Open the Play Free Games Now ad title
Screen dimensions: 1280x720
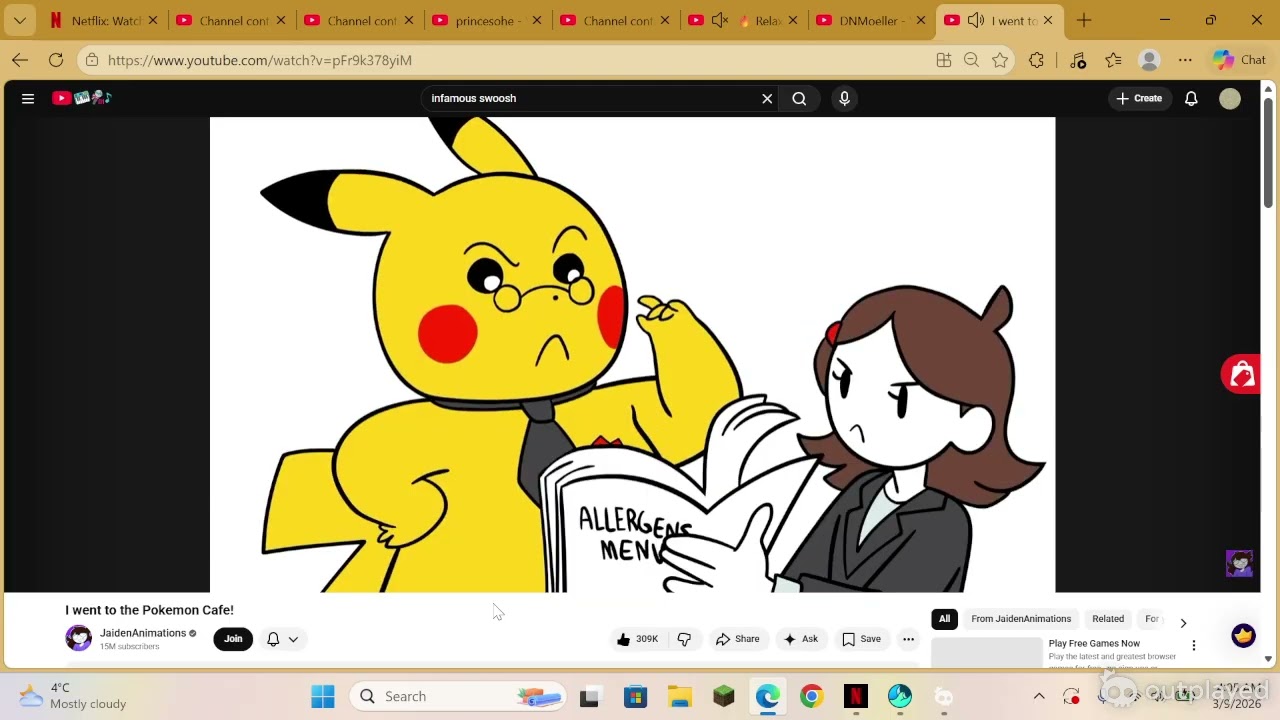point(1094,644)
